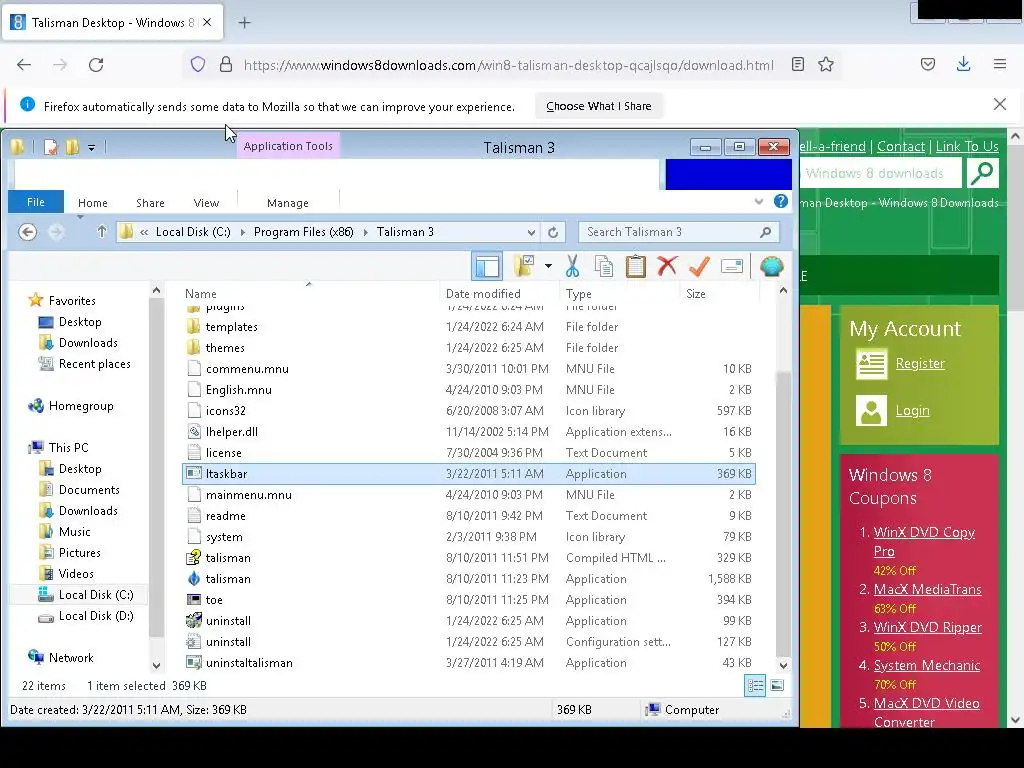Click the Search Talisman 3 field
This screenshot has width=1024, height=768.
click(679, 232)
